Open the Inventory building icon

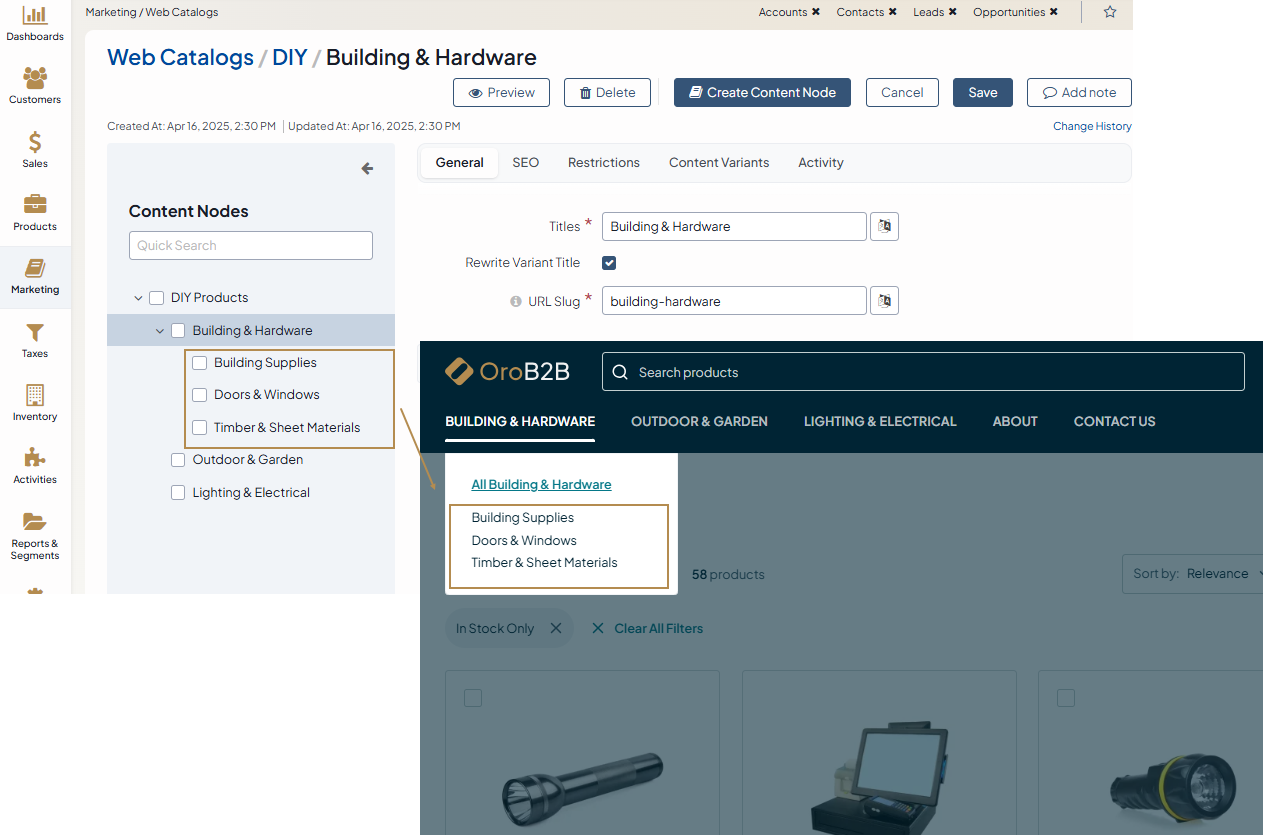coord(35,395)
